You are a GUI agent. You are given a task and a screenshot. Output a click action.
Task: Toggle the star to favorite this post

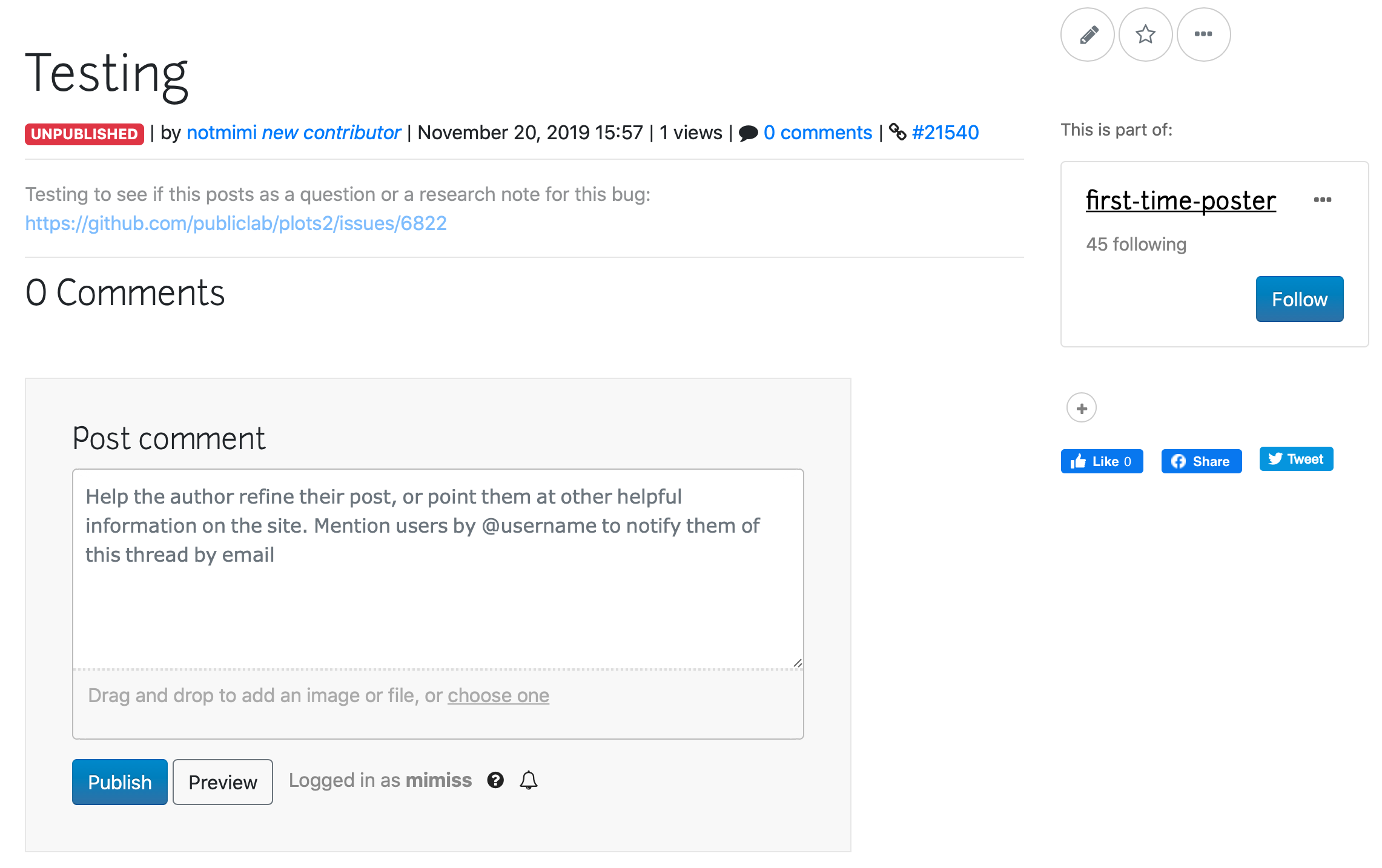point(1145,35)
